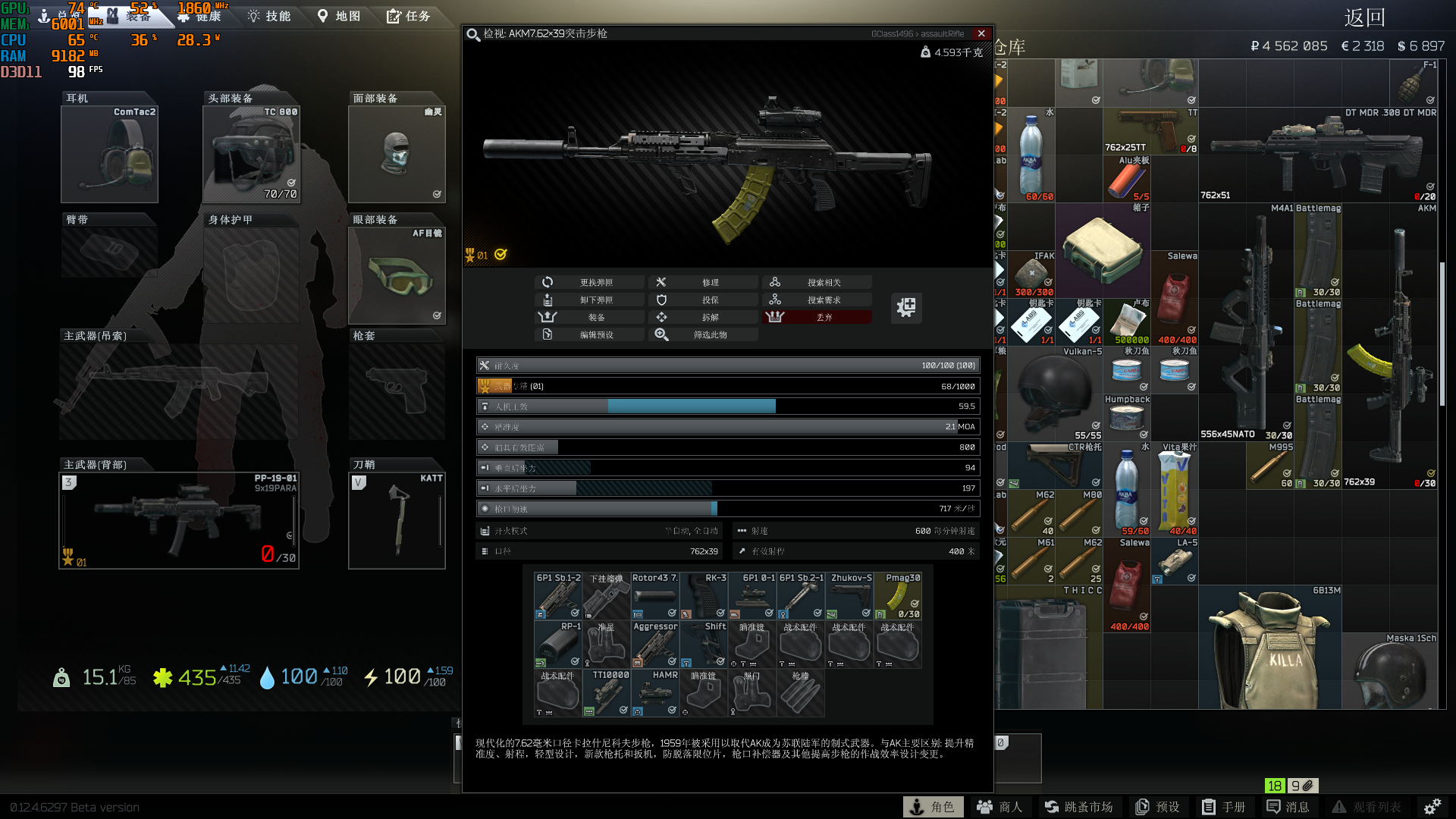Choose 装备 to equip the AKM
The height and width of the screenshot is (819, 1456).
590,317
